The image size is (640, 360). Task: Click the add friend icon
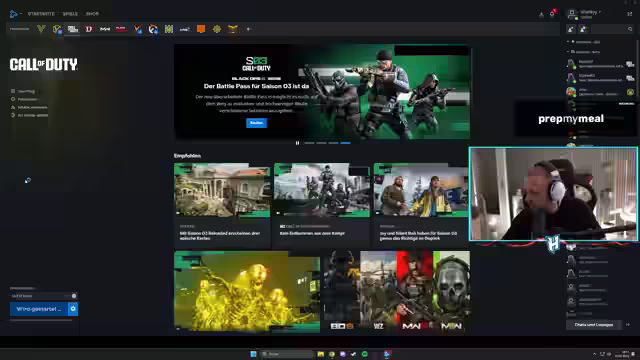click(571, 29)
